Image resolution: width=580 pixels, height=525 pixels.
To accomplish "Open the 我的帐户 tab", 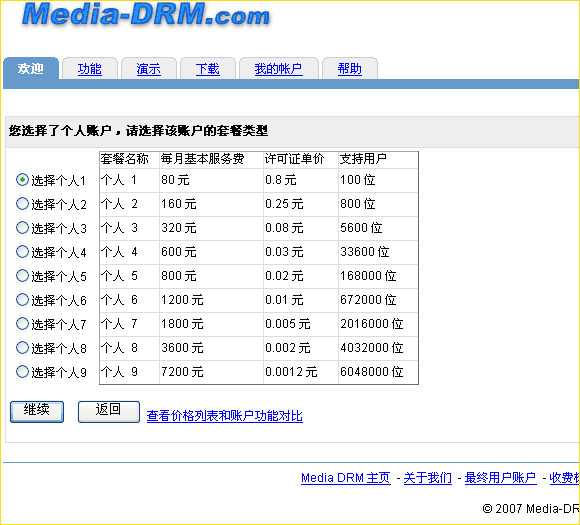I will 279,69.
